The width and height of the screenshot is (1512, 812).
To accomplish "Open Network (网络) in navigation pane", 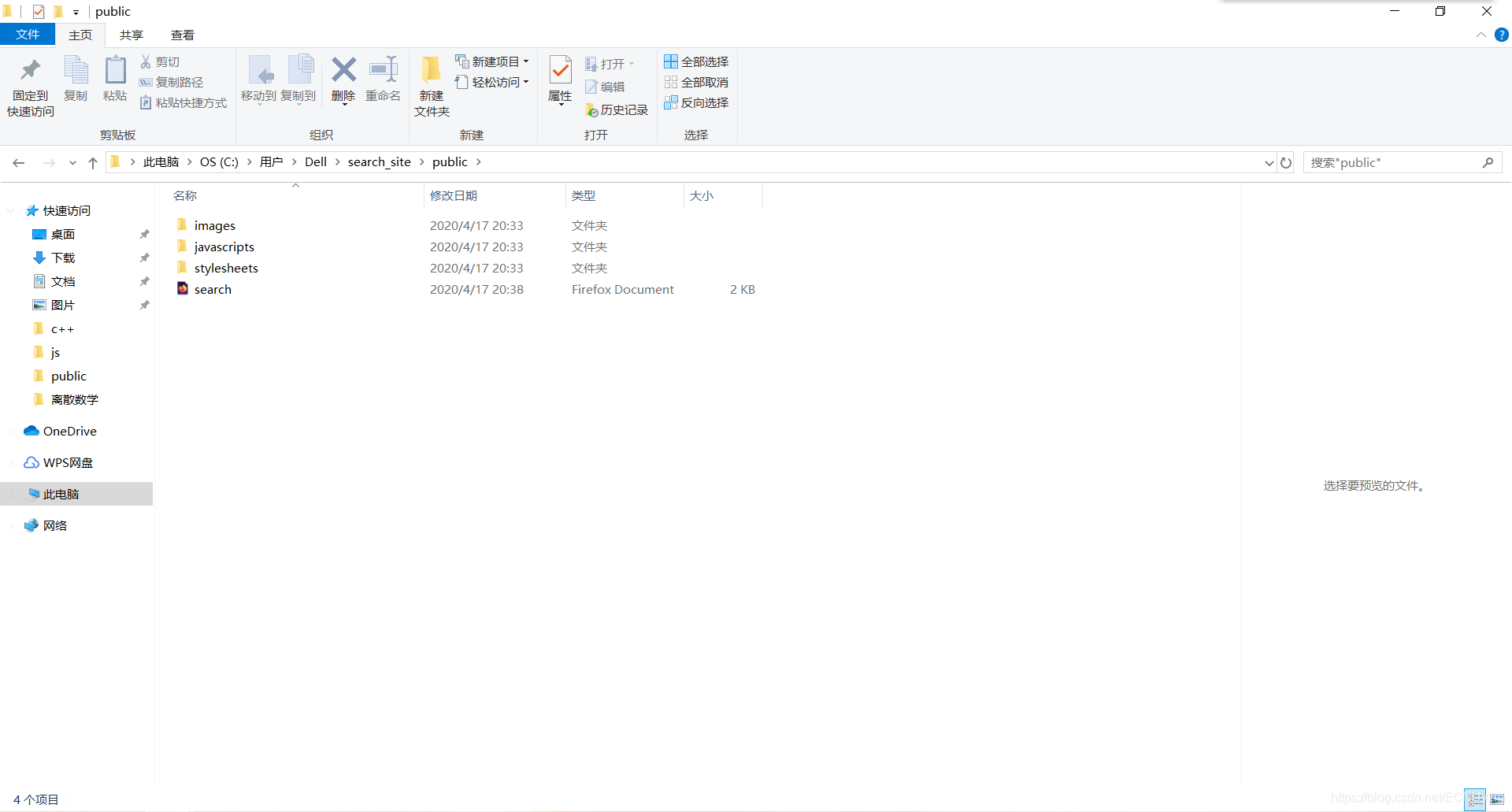I will pyautogui.click(x=54, y=526).
